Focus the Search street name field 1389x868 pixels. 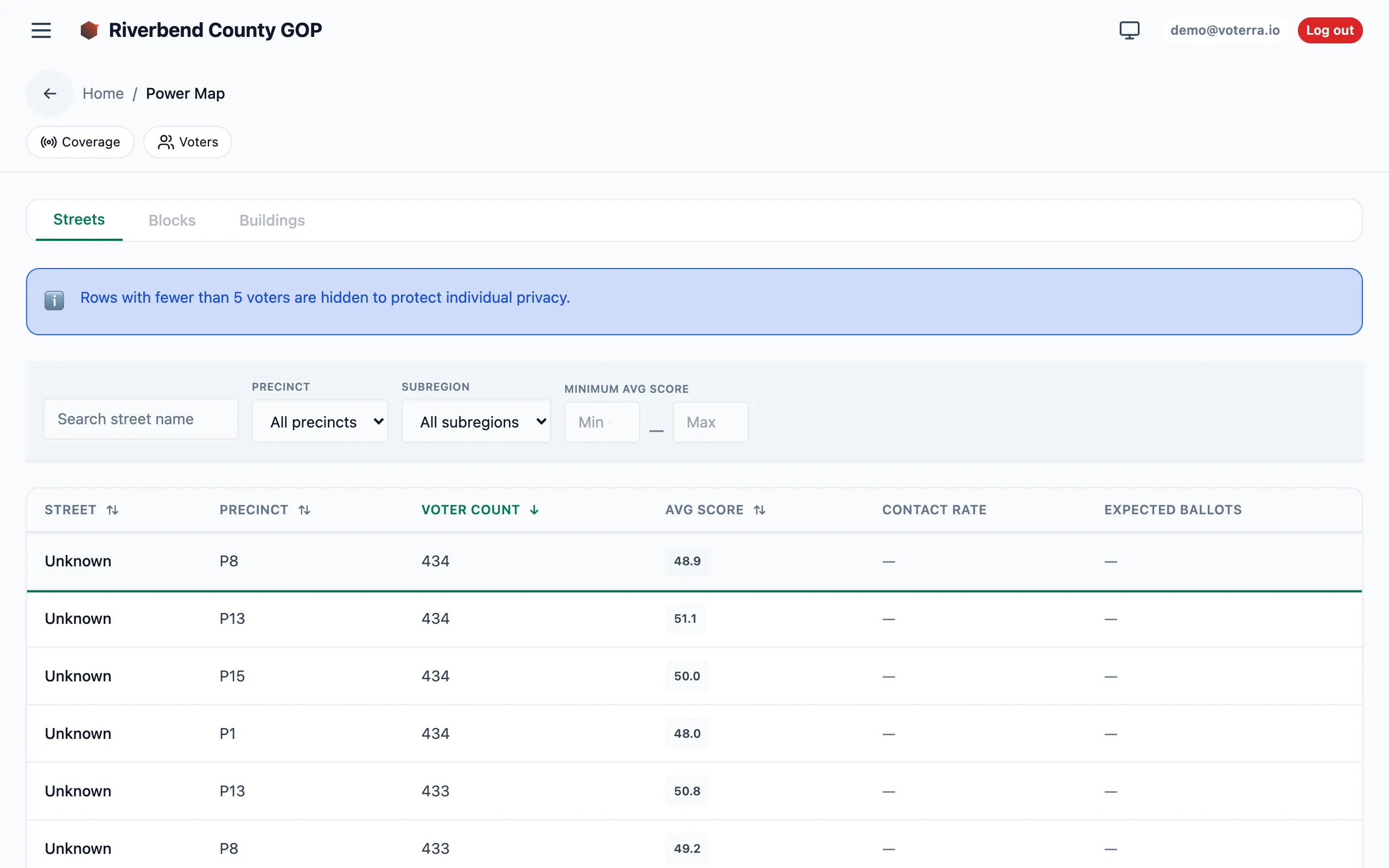coord(141,419)
